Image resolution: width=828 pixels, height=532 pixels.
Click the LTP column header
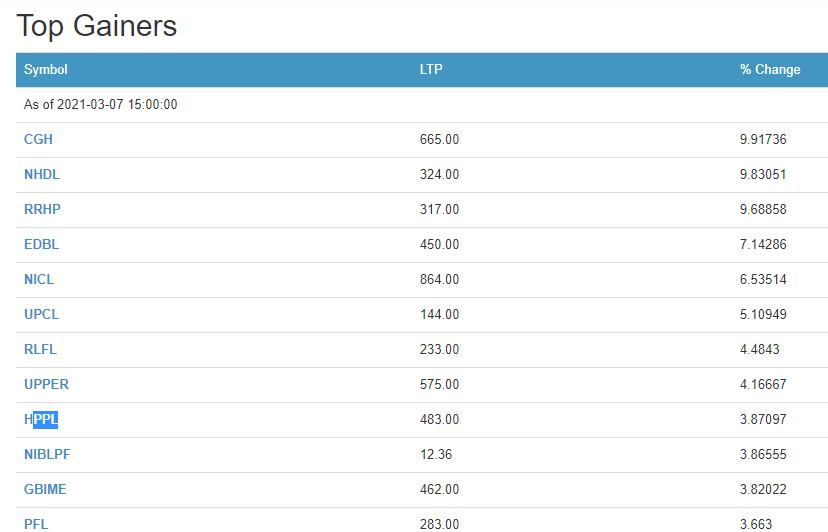431,70
